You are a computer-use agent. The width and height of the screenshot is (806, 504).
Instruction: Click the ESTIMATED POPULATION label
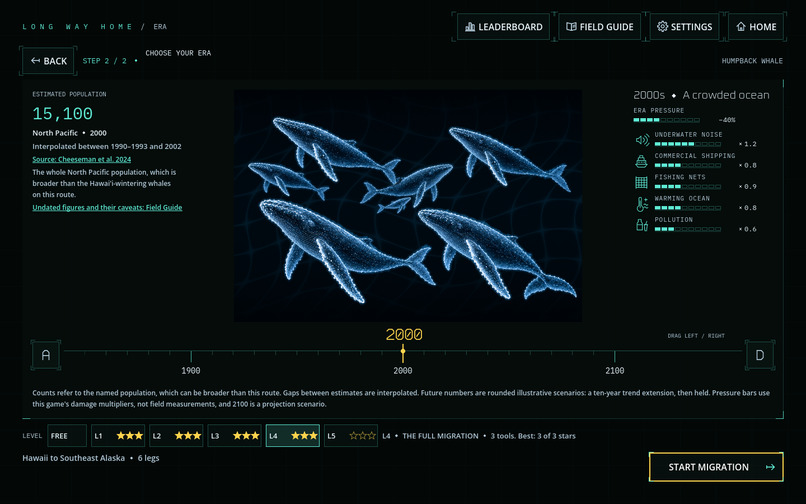coord(69,94)
